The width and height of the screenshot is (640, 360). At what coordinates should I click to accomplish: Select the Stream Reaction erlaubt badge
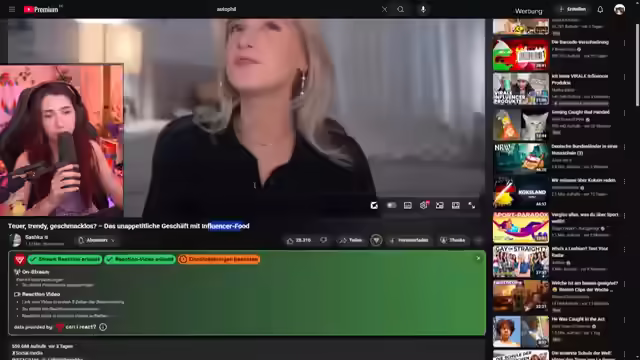tap(65, 259)
